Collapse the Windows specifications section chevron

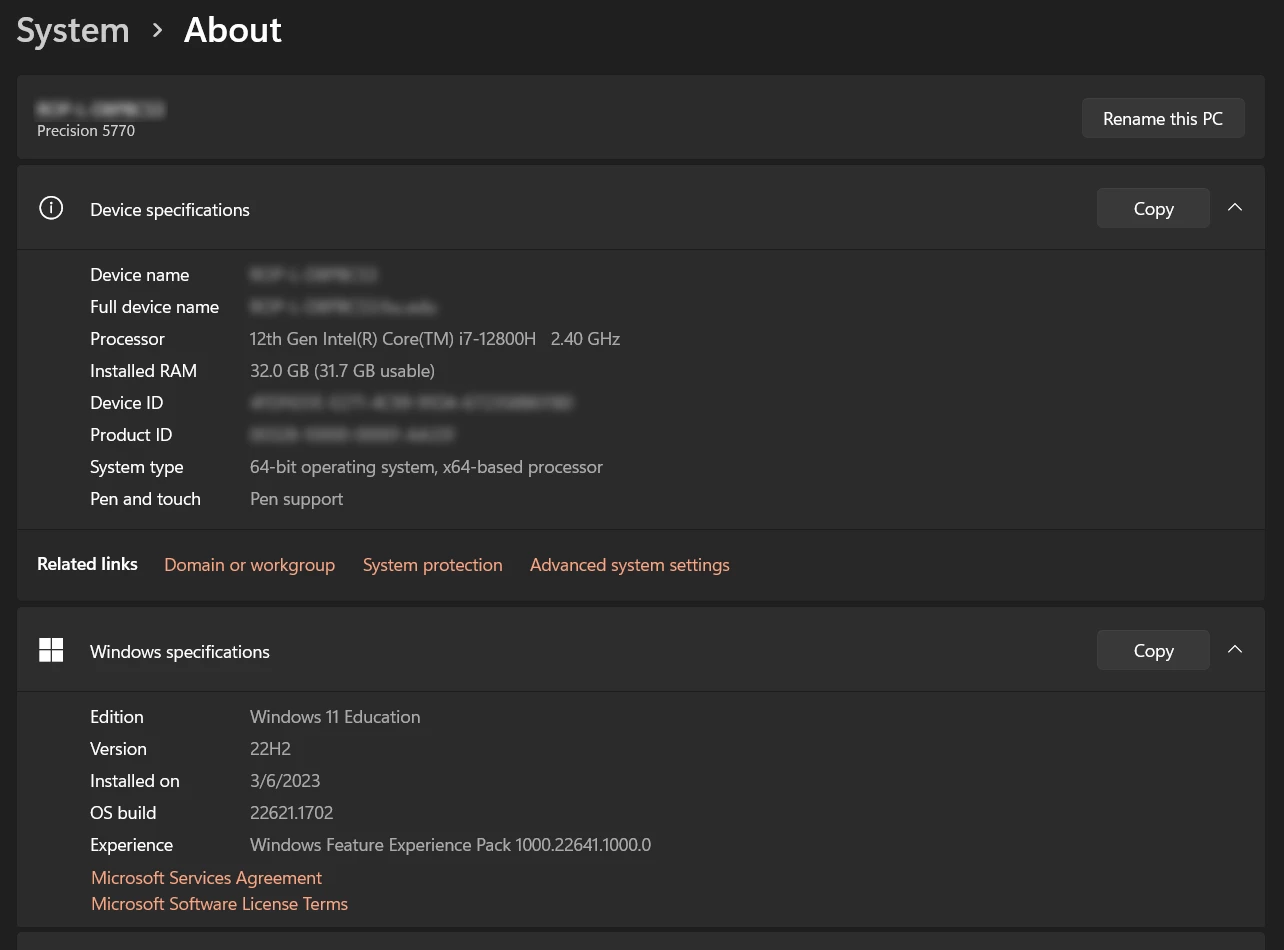(1235, 650)
